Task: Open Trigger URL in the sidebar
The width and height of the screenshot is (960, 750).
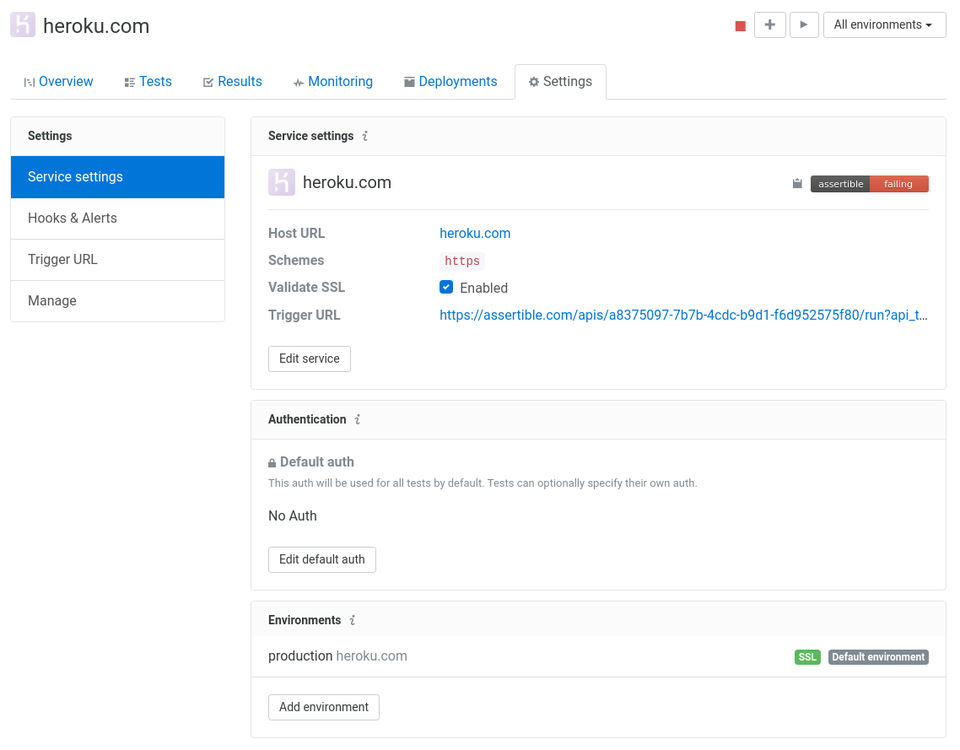Action: pyautogui.click(x=118, y=260)
